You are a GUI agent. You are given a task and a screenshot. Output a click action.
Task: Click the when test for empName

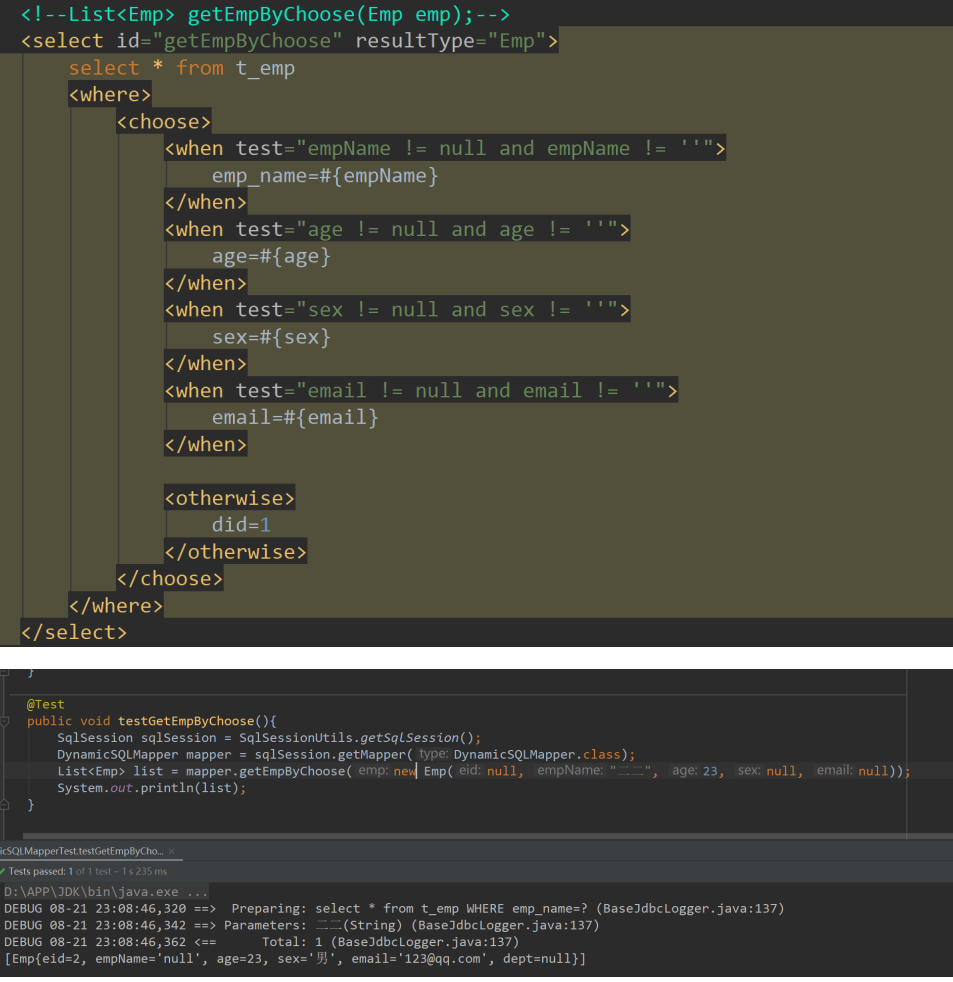pos(445,148)
